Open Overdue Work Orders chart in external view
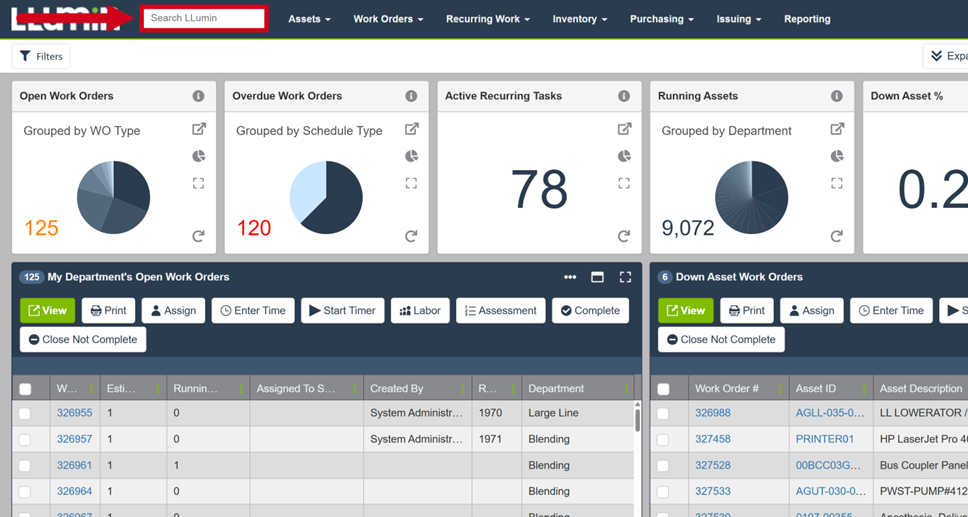The height and width of the screenshot is (517, 968). coord(411,129)
